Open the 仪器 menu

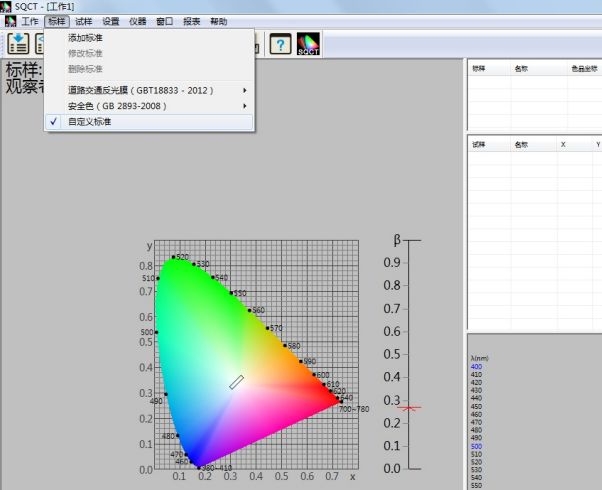[x=137, y=21]
